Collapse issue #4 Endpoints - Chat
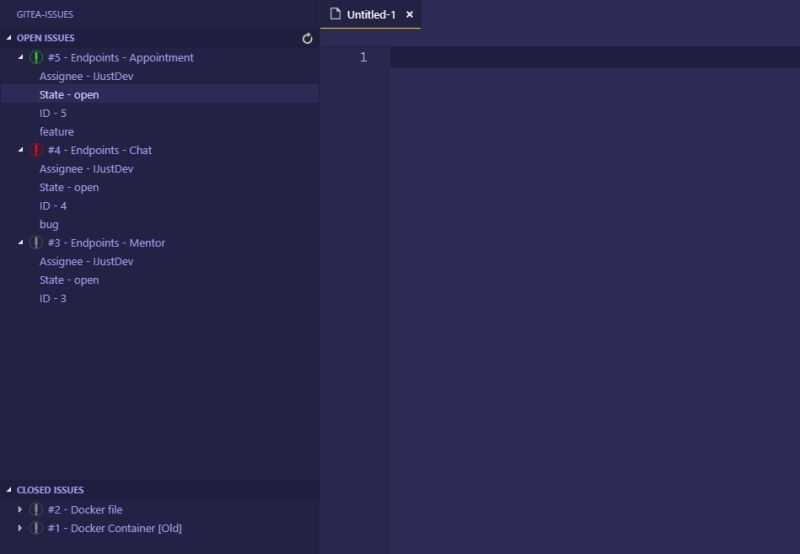The height and width of the screenshot is (554, 800). pyautogui.click(x=20, y=150)
